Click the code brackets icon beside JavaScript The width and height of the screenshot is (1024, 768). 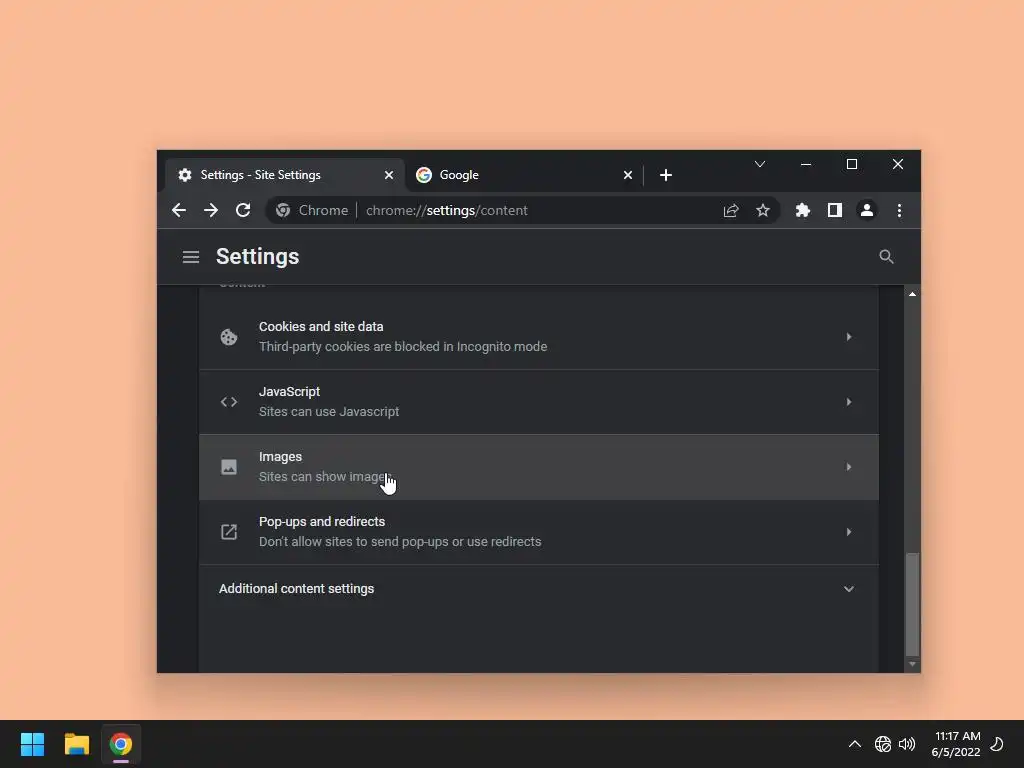click(229, 402)
